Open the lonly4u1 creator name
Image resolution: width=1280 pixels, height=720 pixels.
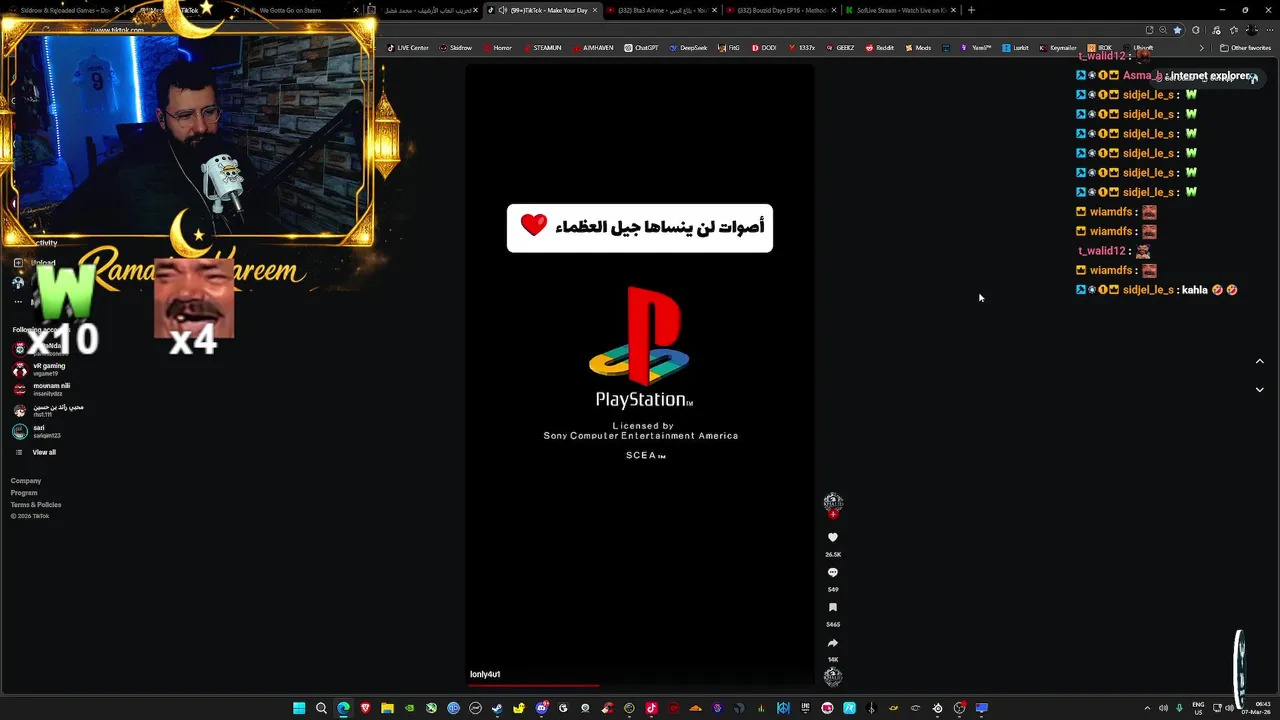tap(485, 674)
